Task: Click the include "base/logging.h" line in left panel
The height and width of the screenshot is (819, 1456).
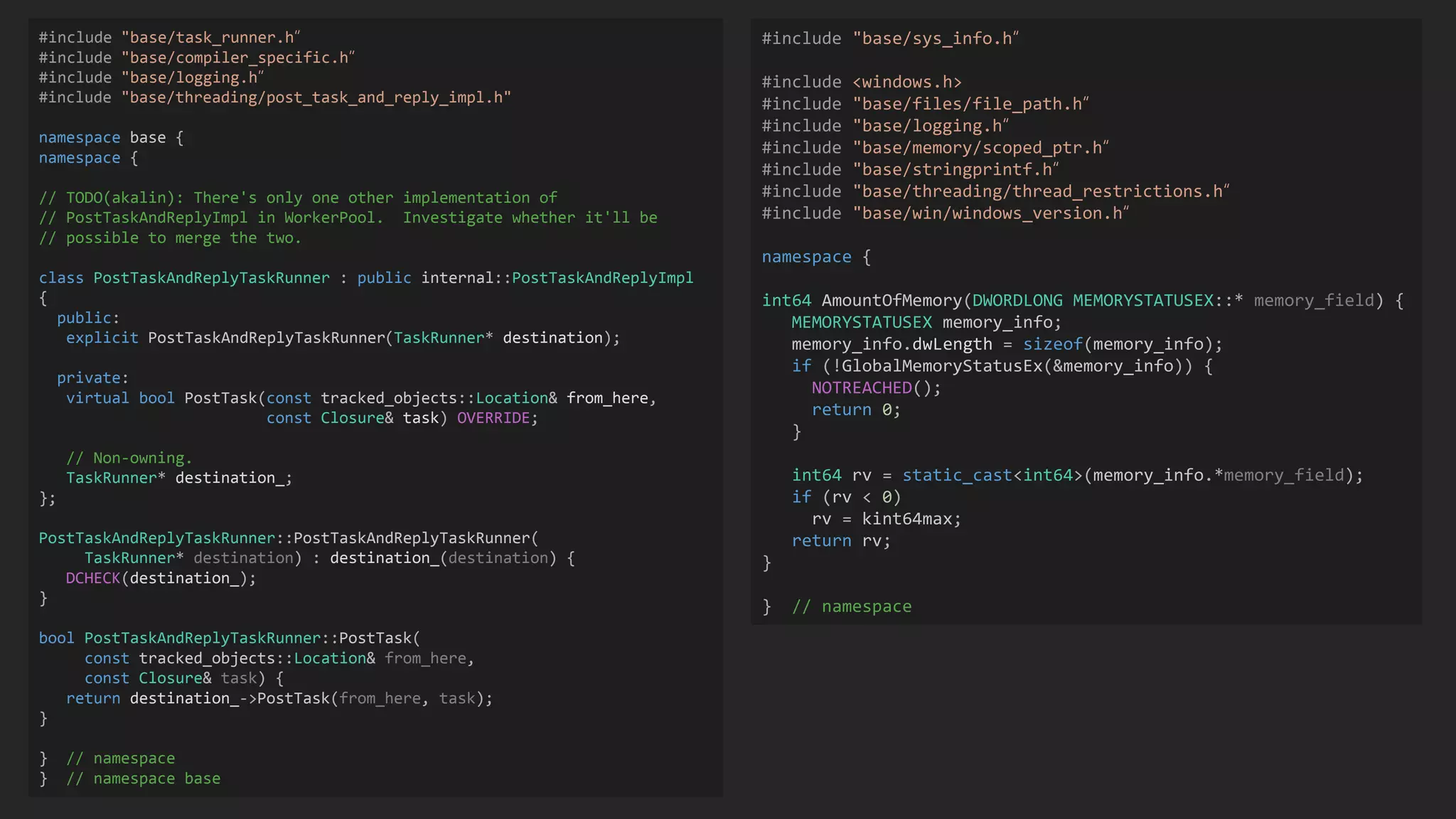Action: 151,77
